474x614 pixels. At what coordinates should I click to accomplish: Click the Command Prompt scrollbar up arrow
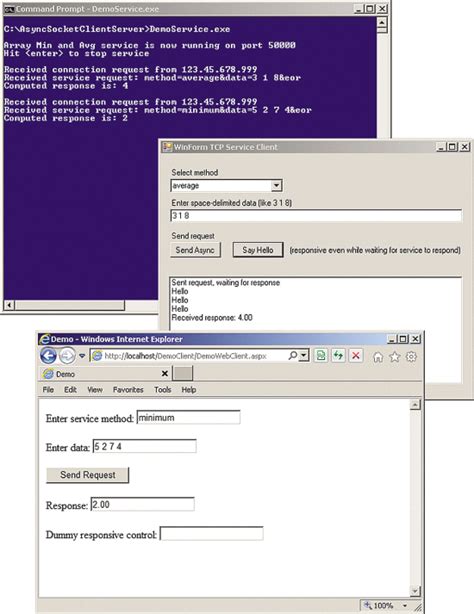coord(382,23)
